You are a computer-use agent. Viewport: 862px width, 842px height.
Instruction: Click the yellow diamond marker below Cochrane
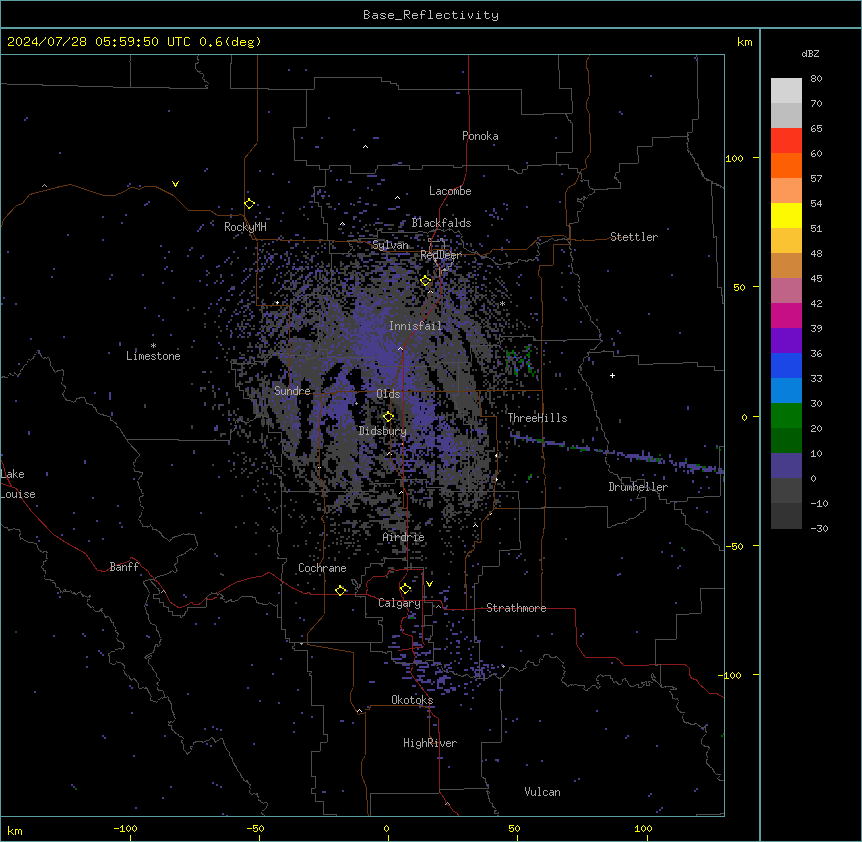(340, 590)
